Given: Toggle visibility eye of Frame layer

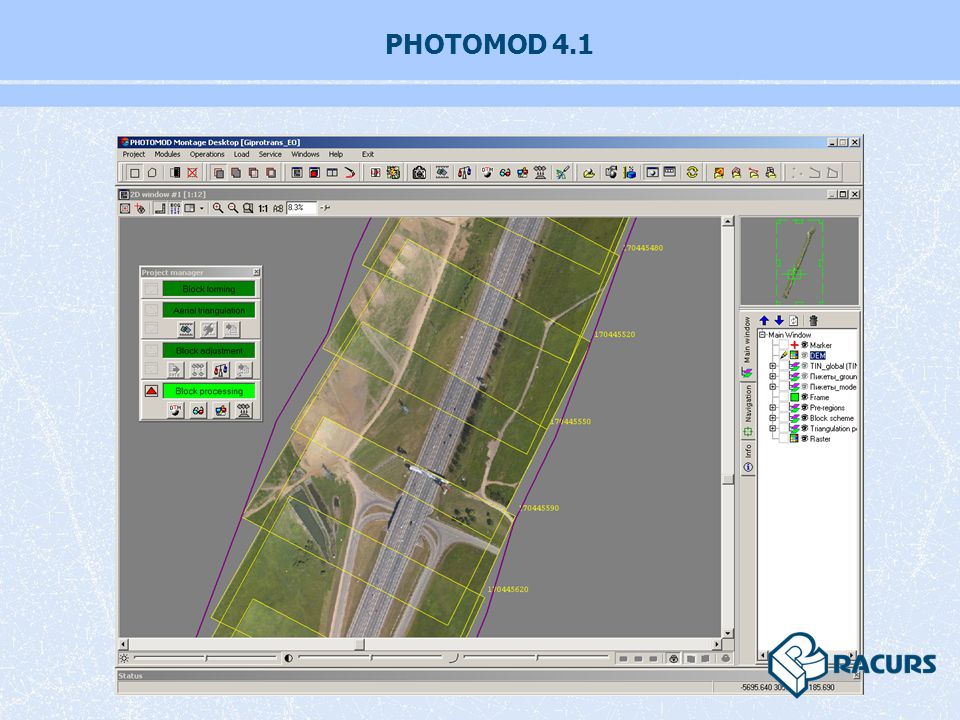Looking at the screenshot, I should coord(804,397).
